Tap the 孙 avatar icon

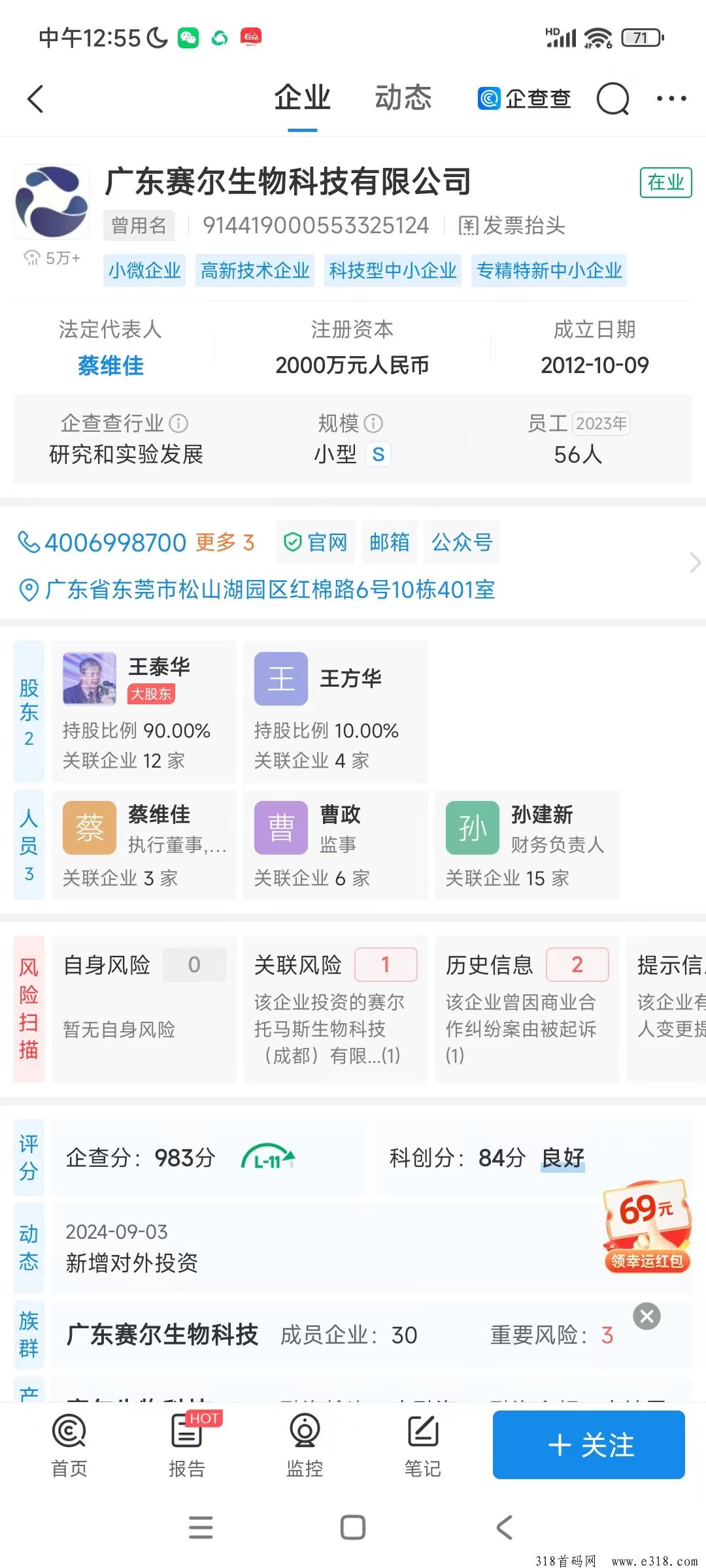pos(473,828)
